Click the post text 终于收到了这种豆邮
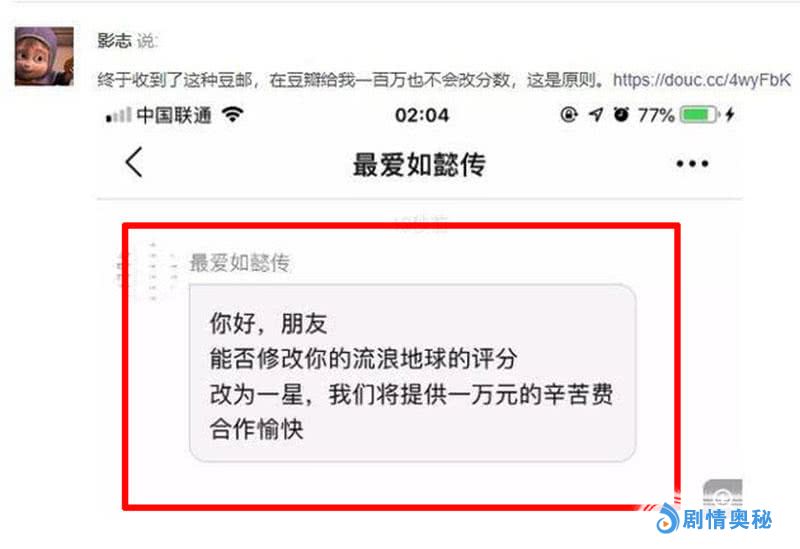The height and width of the screenshot is (549, 800). (174, 80)
